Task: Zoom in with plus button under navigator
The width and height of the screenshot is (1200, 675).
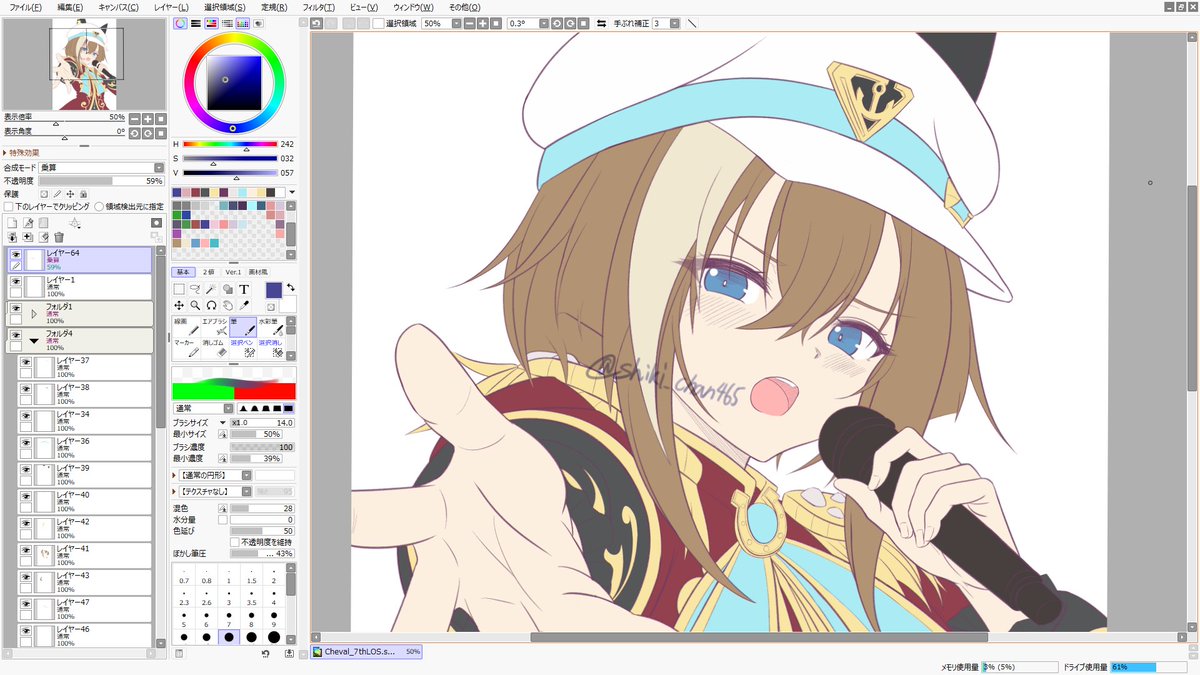Action: pos(148,118)
